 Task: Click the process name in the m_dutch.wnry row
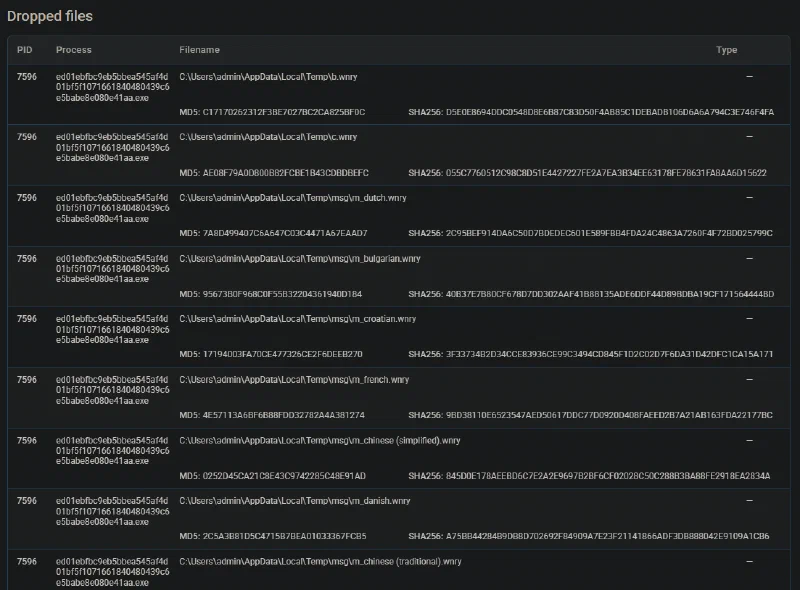tap(113, 208)
